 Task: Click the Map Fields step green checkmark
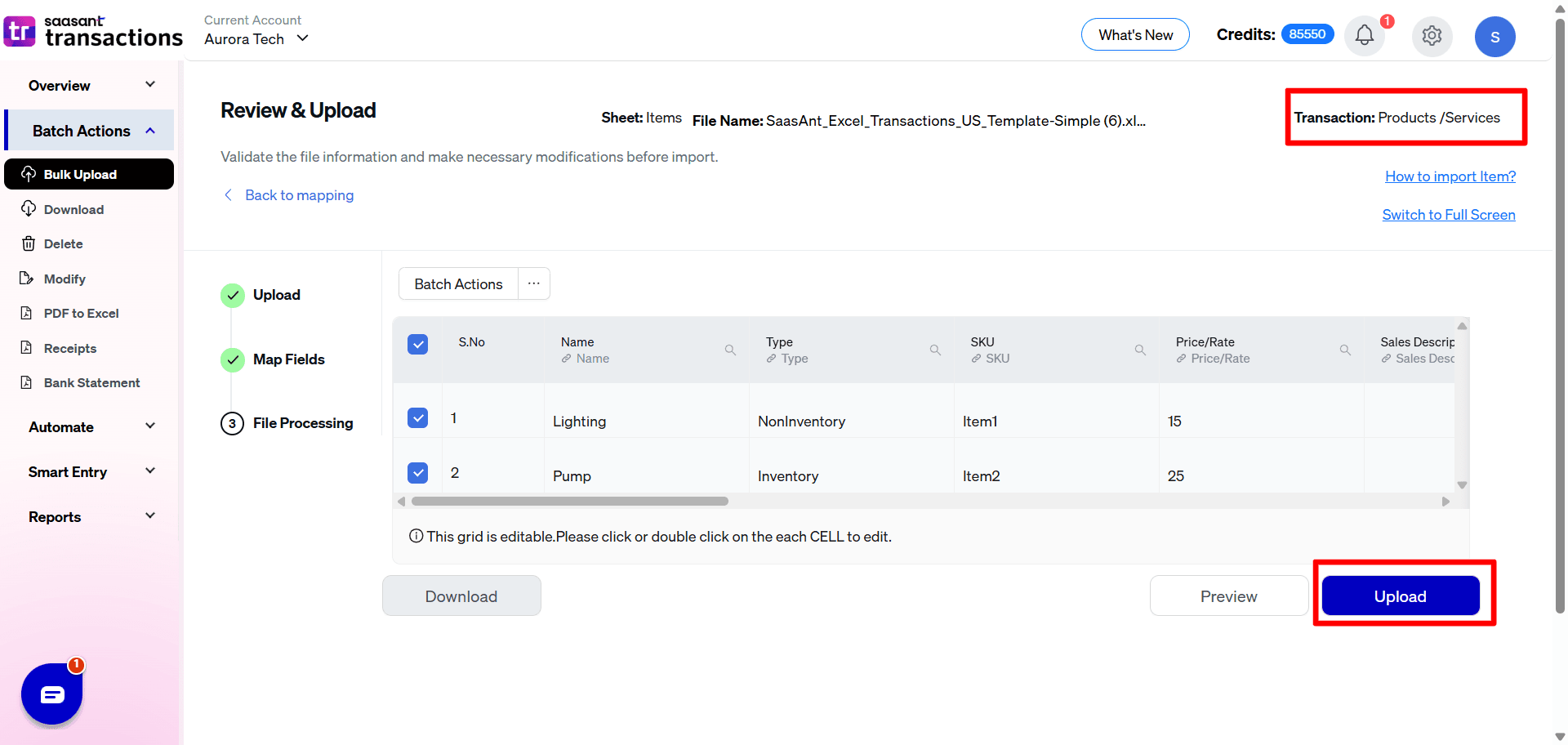(233, 359)
